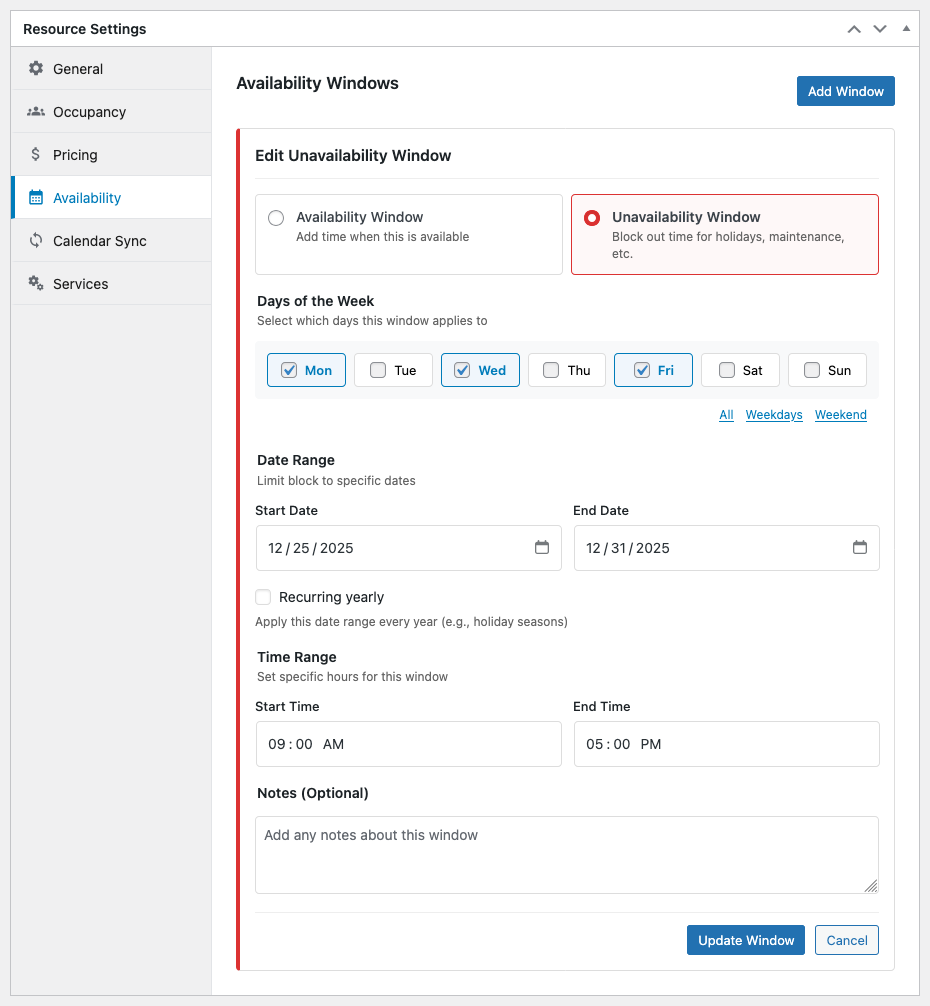Open the End Date calendar picker icon
930x1006 pixels.
tap(860, 548)
